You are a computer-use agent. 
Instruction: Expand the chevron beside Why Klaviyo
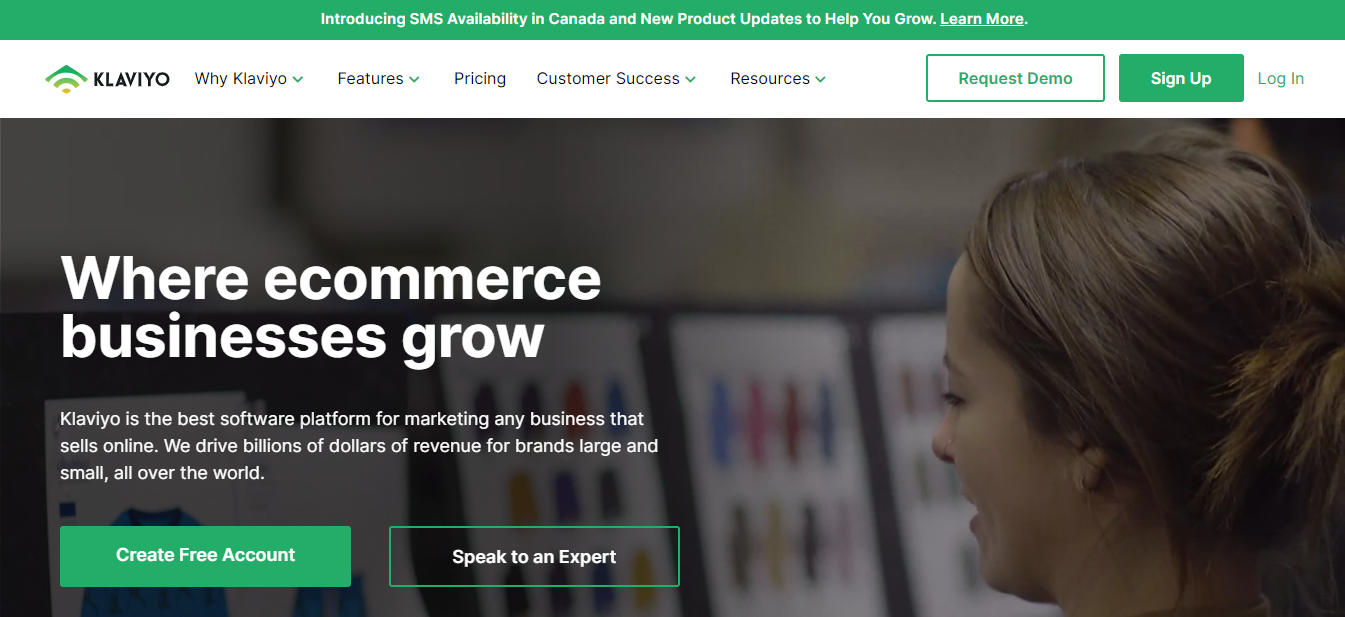pos(298,79)
